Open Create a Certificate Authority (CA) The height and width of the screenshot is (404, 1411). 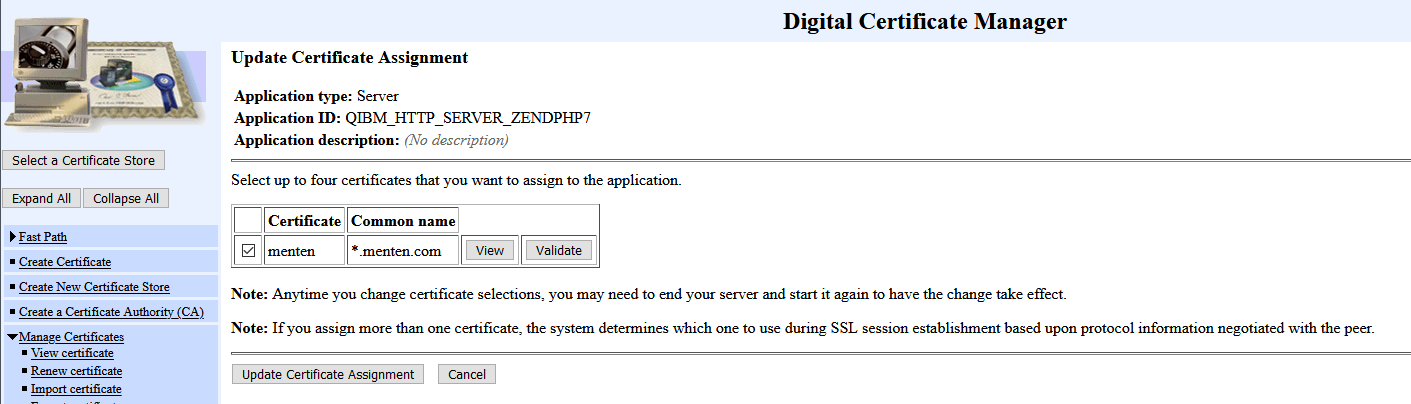111,312
